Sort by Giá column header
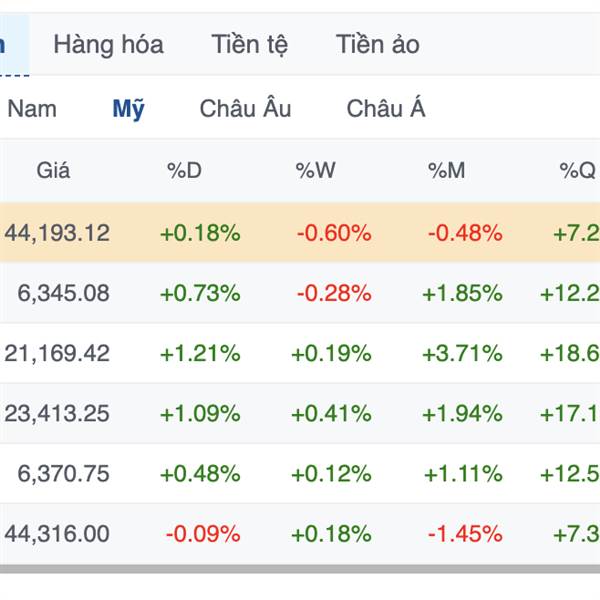The height and width of the screenshot is (600, 600). (53, 170)
